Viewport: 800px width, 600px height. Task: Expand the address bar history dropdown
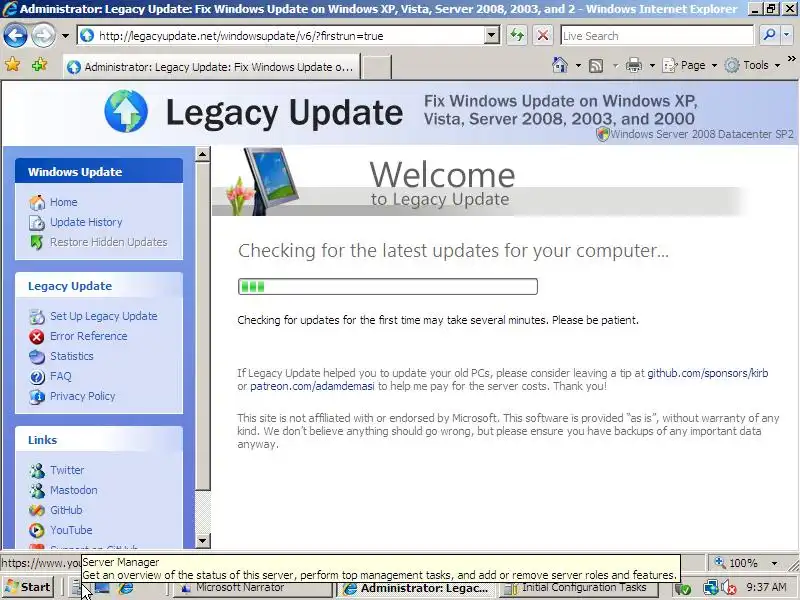[491, 36]
